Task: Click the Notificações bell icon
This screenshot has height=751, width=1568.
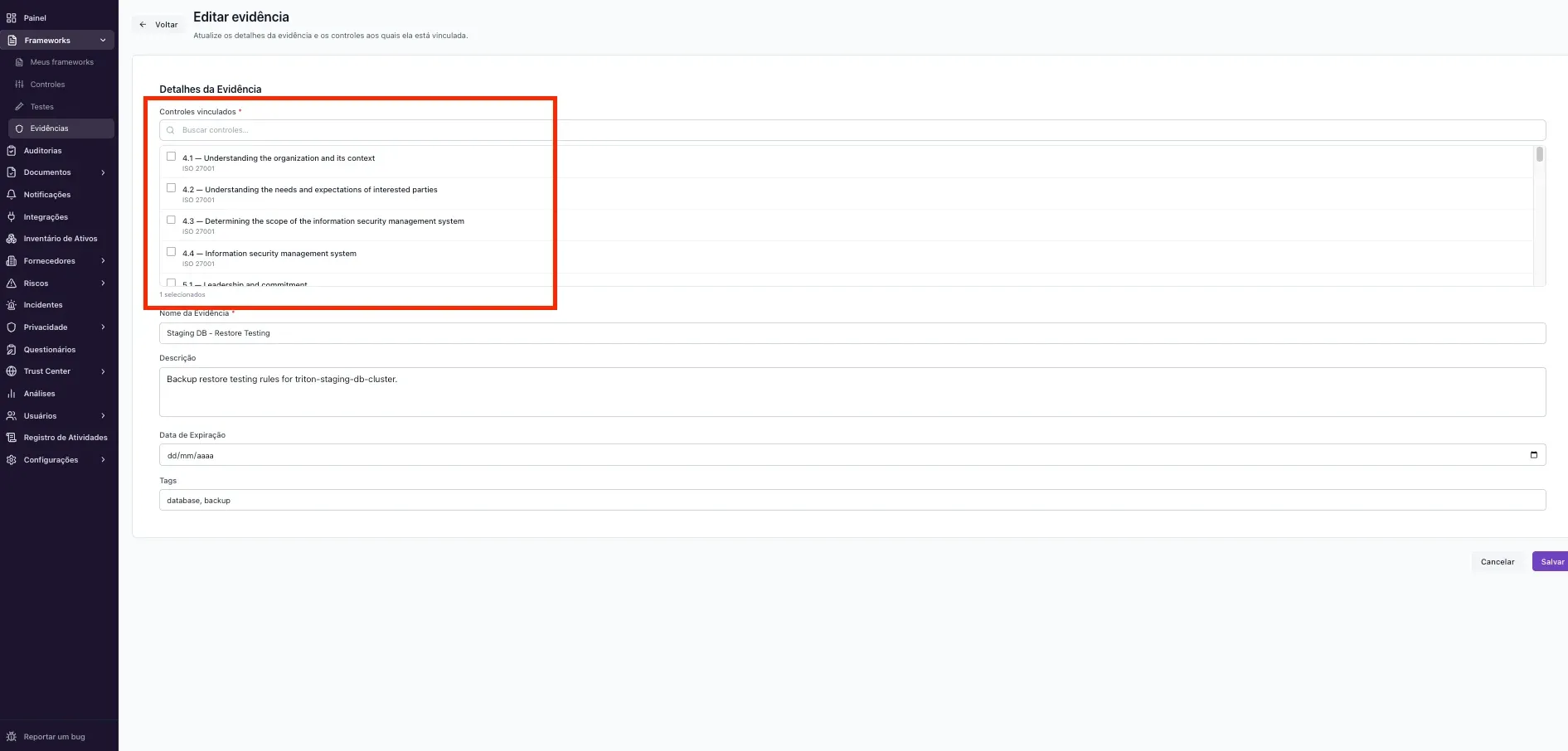Action: tap(12, 195)
